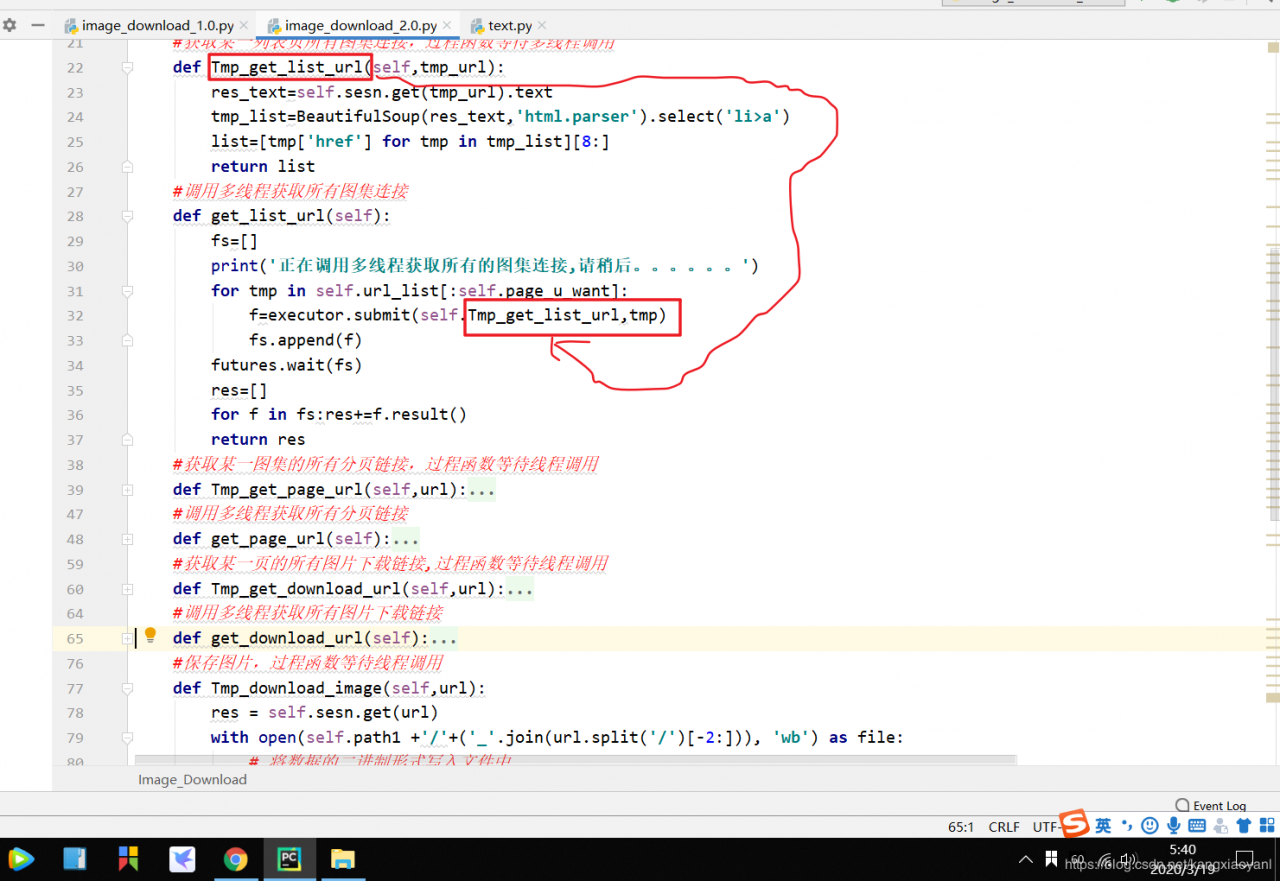Image resolution: width=1280 pixels, height=881 pixels.
Task: Show hidden system tray icons chevron
Action: [1026, 859]
